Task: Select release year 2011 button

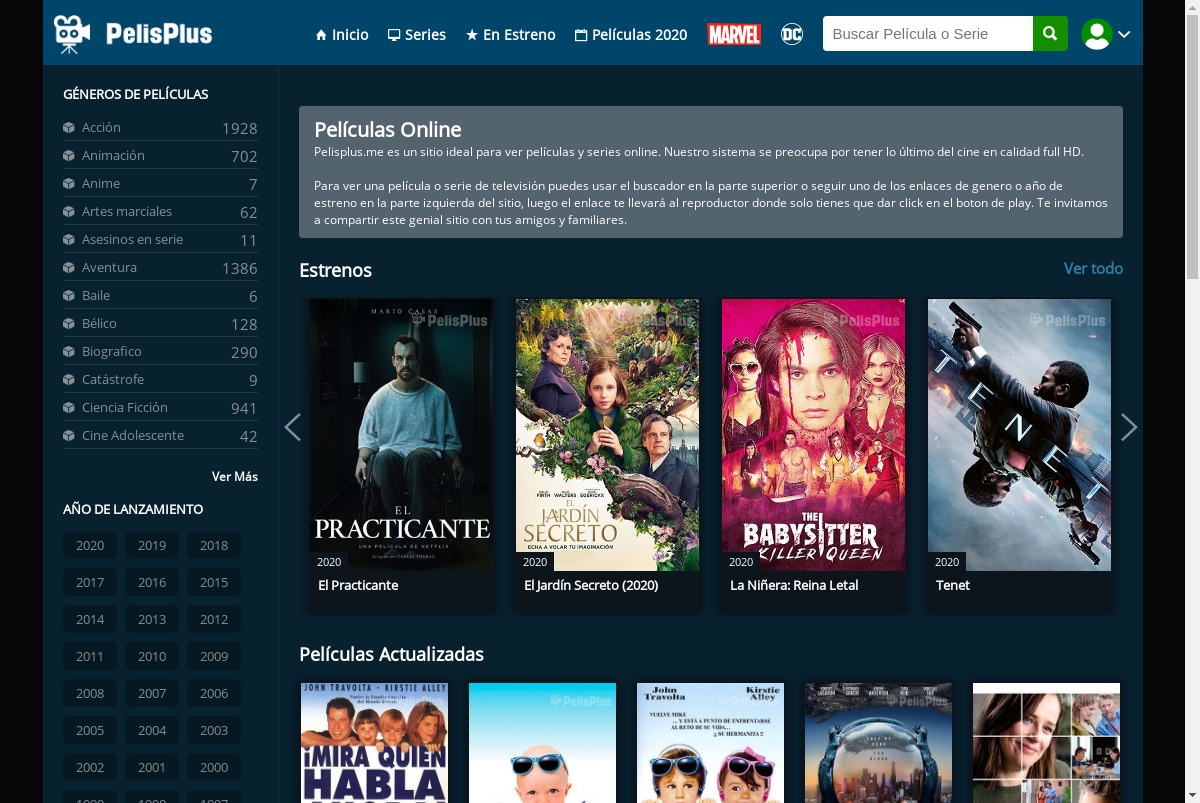Action: pyautogui.click(x=90, y=656)
